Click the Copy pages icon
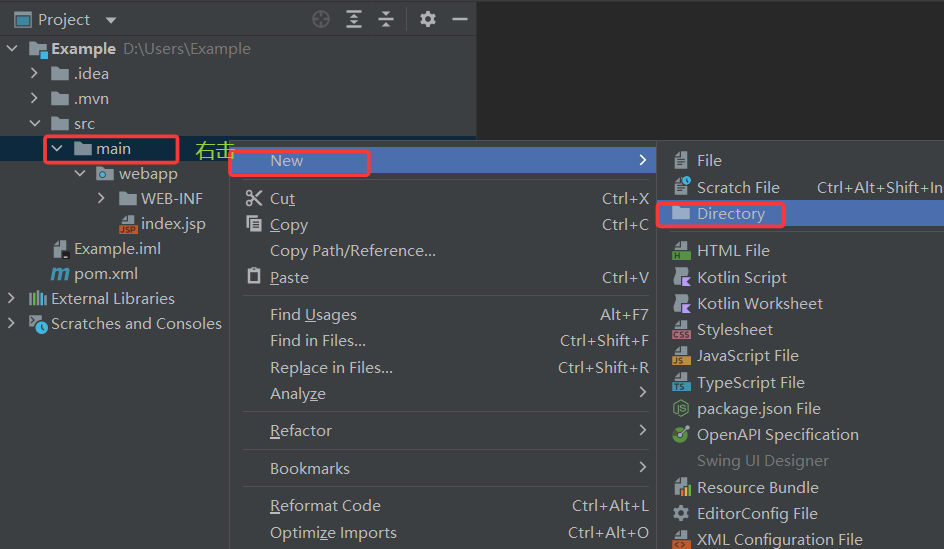This screenshot has height=549, width=944. [254, 224]
